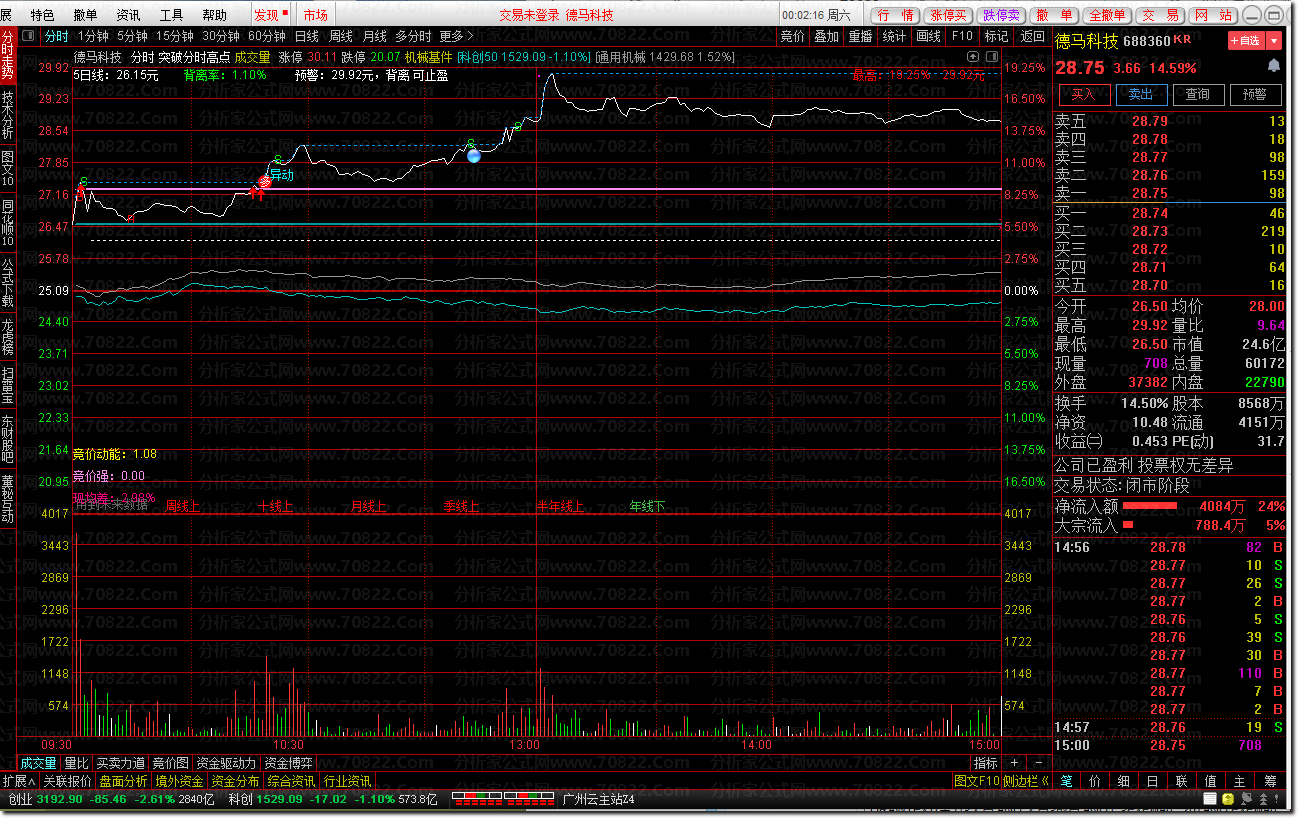Open the 指标 indicator selector
The height and width of the screenshot is (819, 1300).
point(985,763)
